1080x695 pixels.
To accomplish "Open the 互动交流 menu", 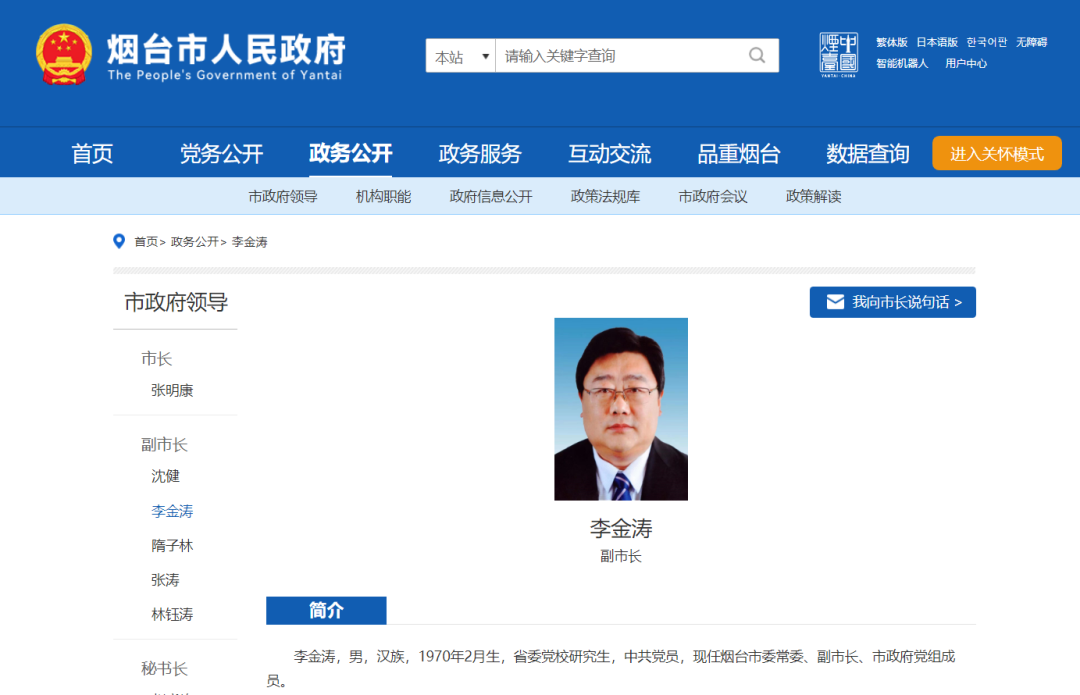I will (x=609, y=152).
